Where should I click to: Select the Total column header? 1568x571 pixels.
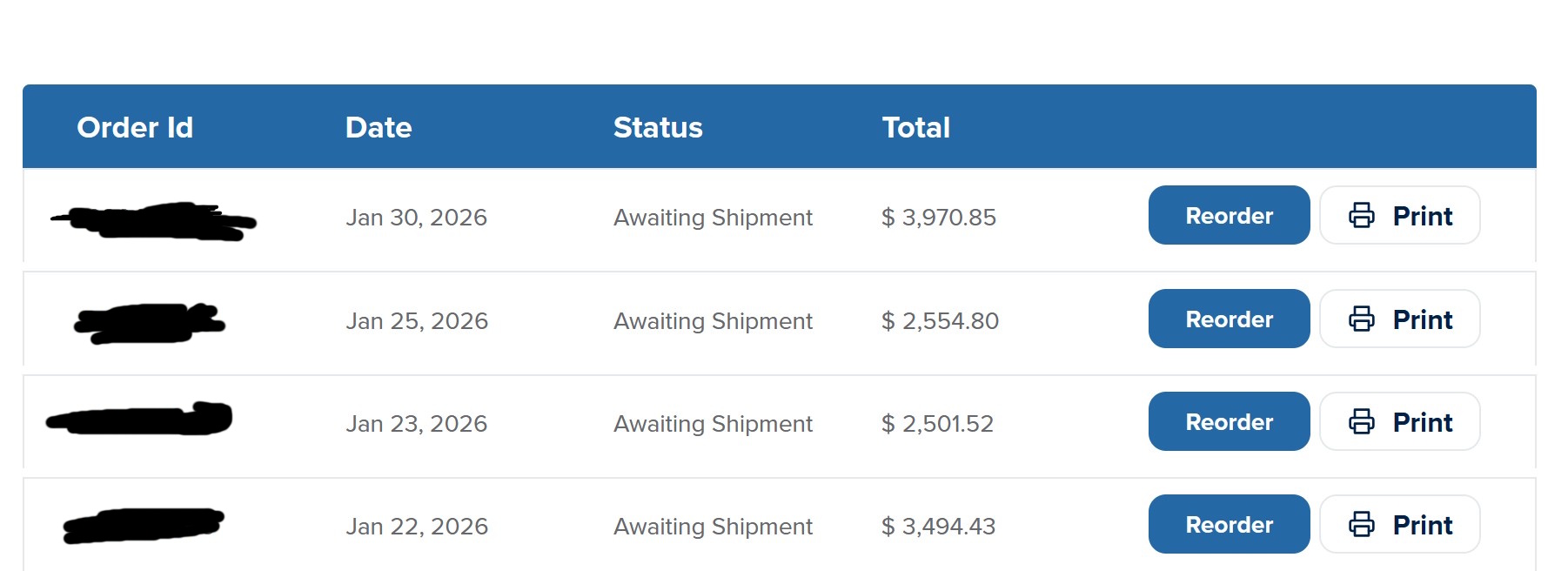click(x=915, y=127)
